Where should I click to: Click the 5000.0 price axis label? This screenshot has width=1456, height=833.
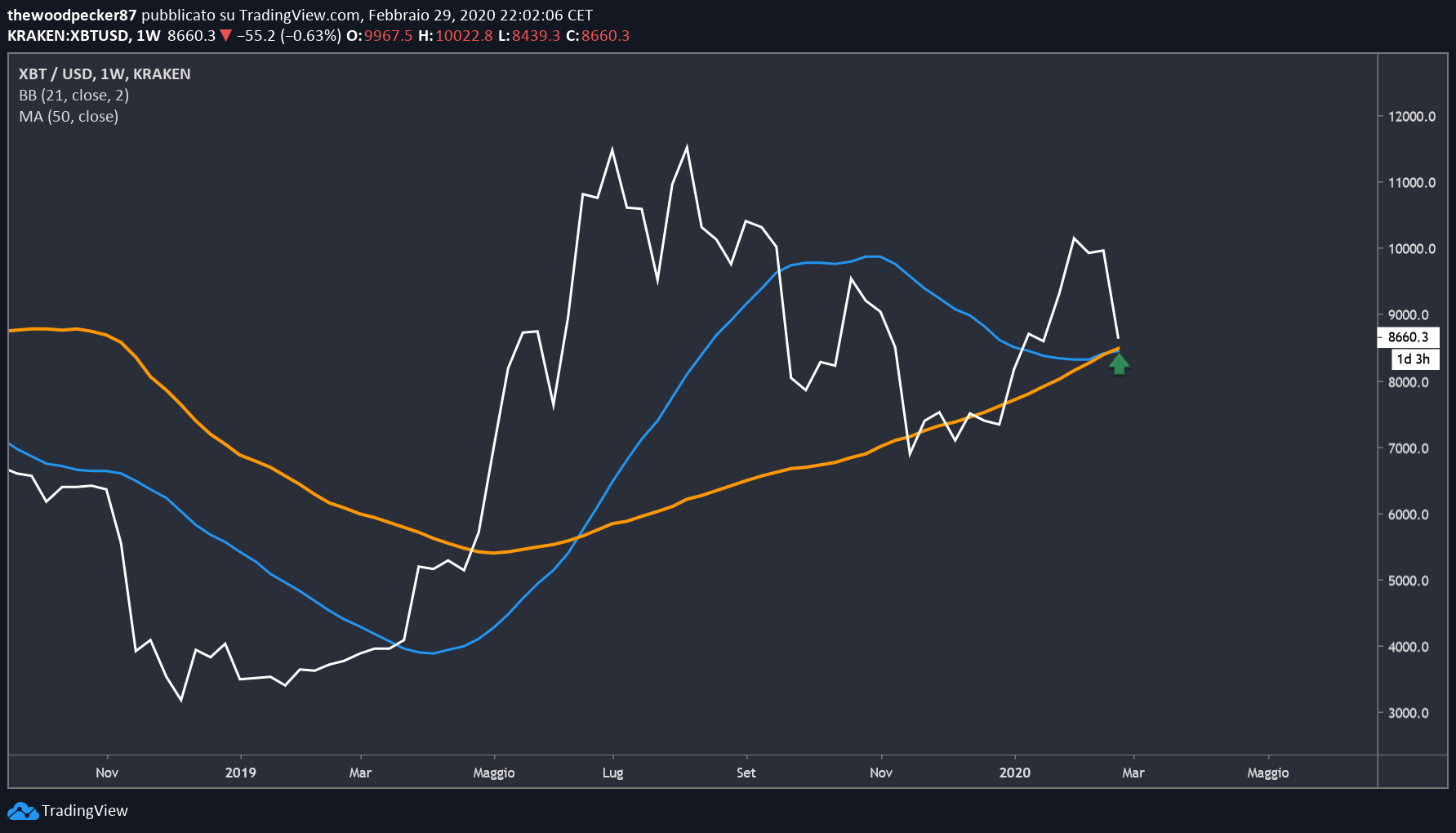[1409, 581]
